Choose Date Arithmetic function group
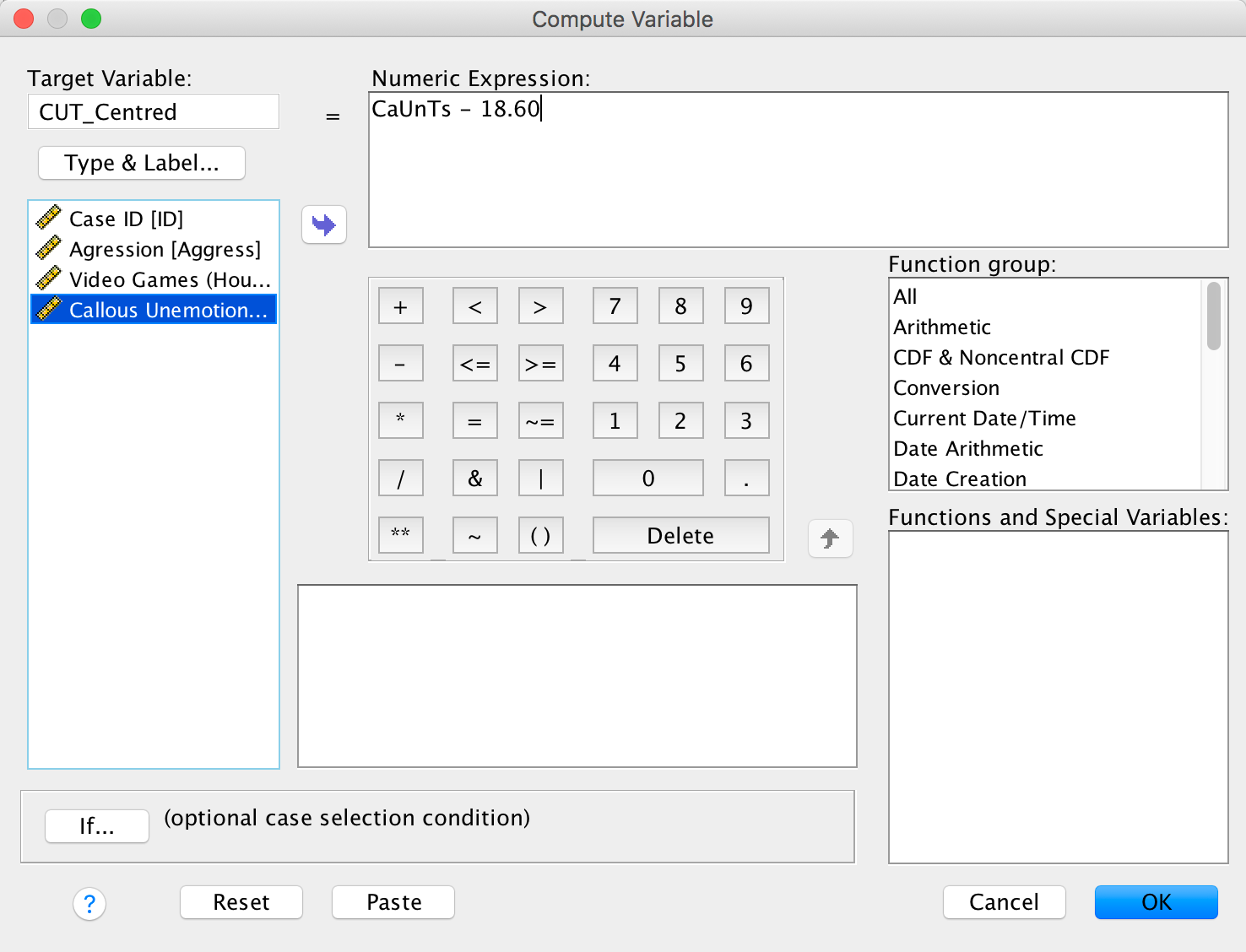 968,448
